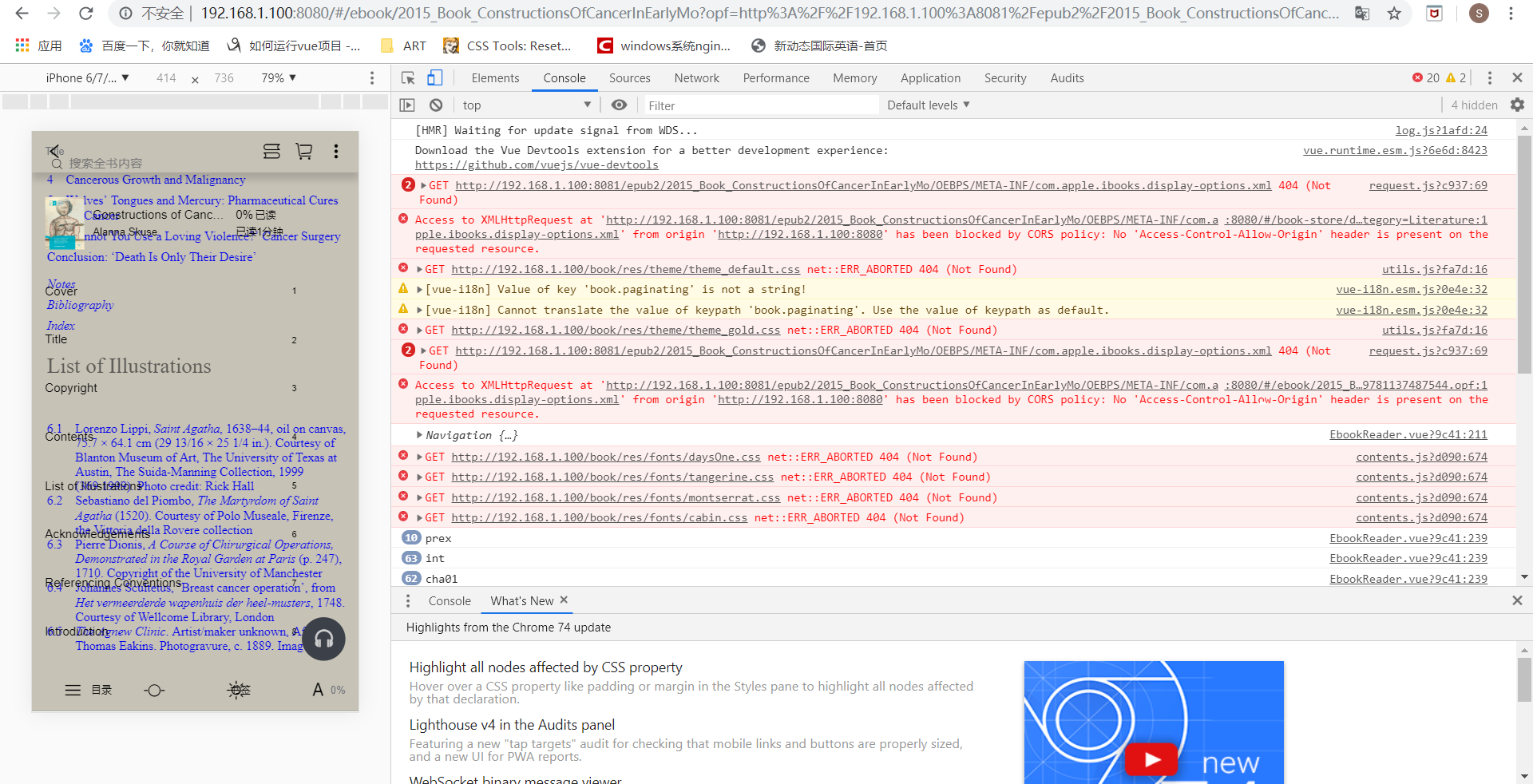Open the top JavaScript context dropdown
This screenshot has height=784, width=1533.
pyautogui.click(x=527, y=105)
